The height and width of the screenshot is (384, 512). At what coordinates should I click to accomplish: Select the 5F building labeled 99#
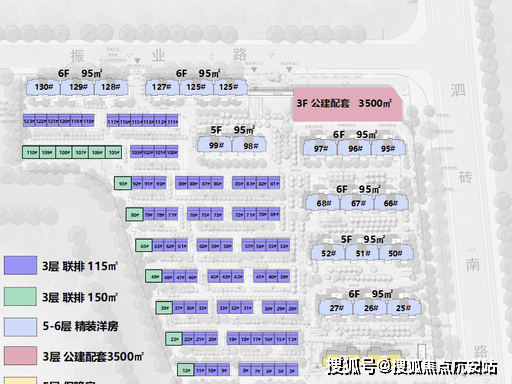click(215, 146)
